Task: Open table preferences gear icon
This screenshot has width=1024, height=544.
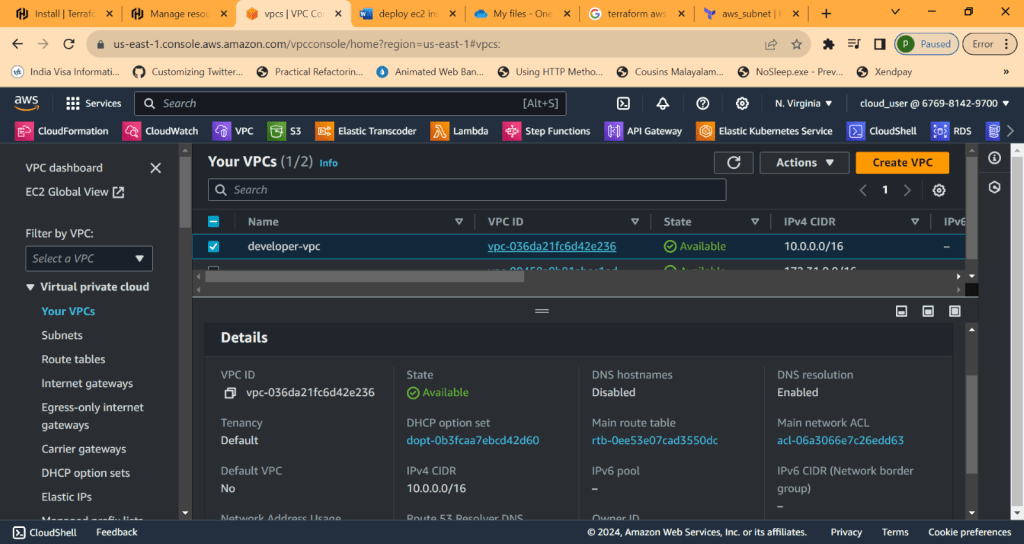Action: pyautogui.click(x=938, y=190)
